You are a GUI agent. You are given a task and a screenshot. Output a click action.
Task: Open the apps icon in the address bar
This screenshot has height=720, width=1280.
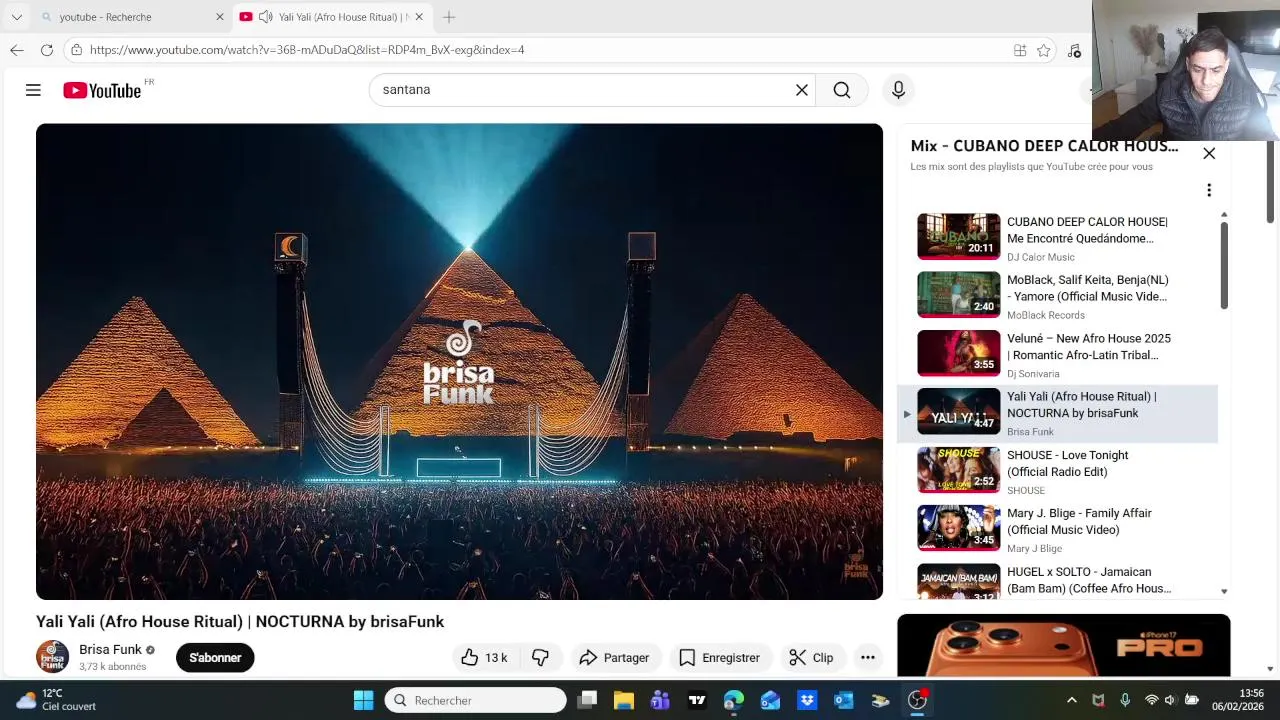coord(1020,50)
